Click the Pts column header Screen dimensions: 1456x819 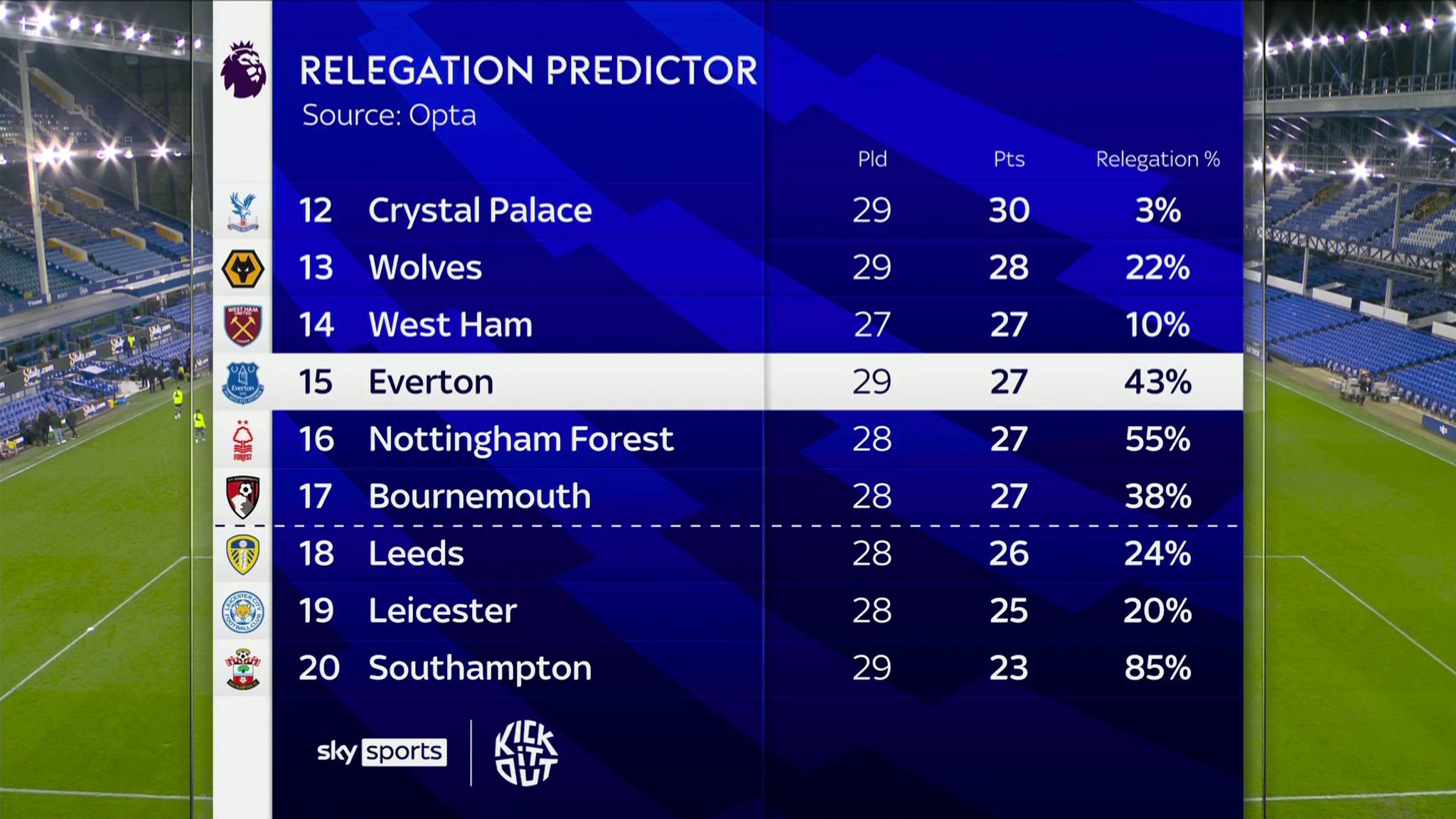1009,159
